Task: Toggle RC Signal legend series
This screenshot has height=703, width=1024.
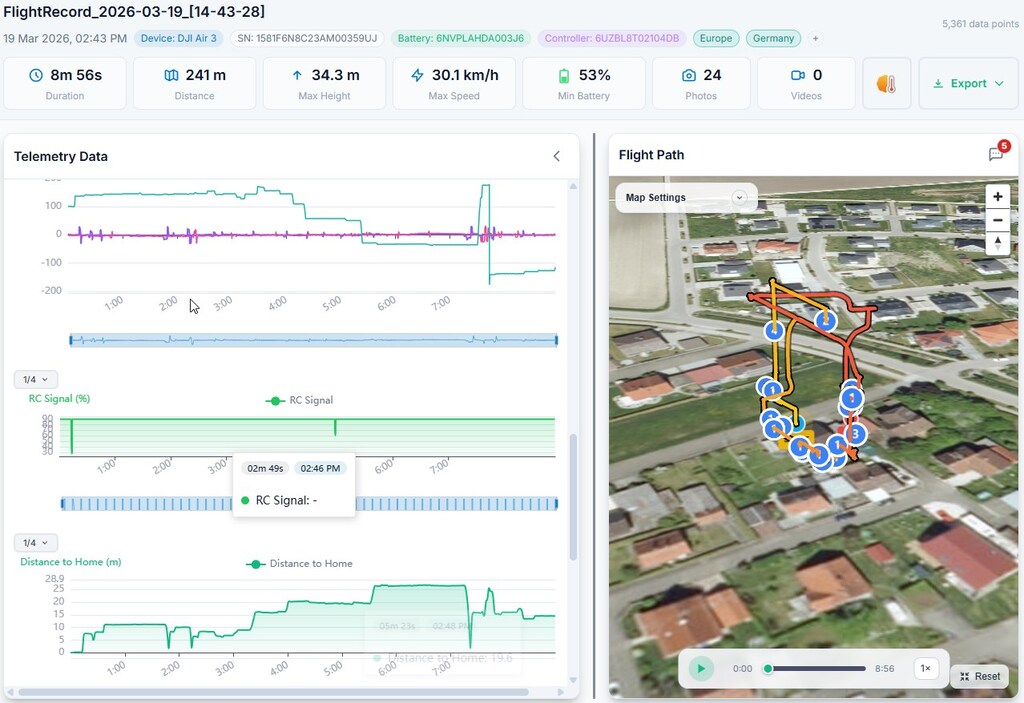Action: (299, 400)
